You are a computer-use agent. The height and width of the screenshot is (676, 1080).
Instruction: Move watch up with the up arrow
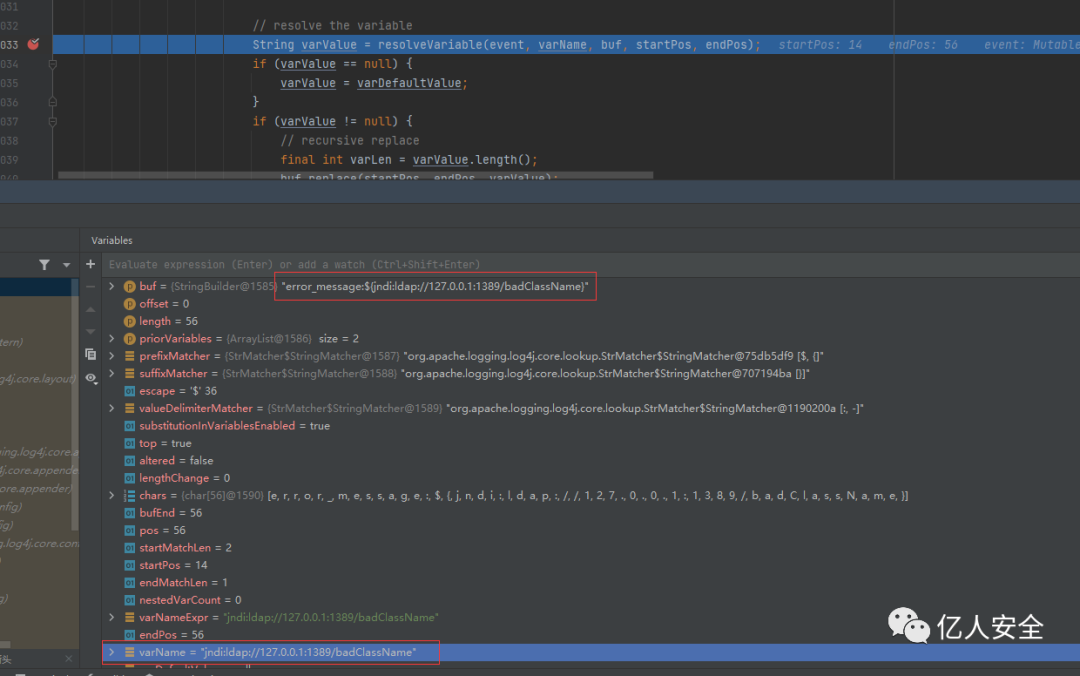[x=90, y=310]
